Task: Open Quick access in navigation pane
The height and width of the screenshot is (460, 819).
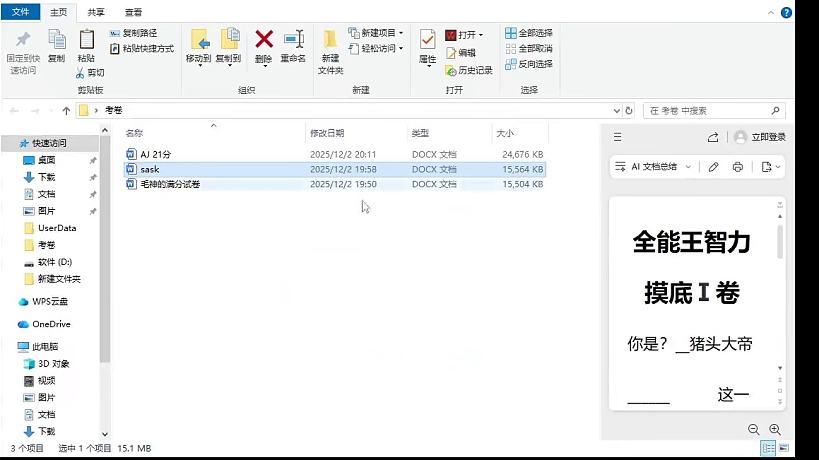Action: 49,143
